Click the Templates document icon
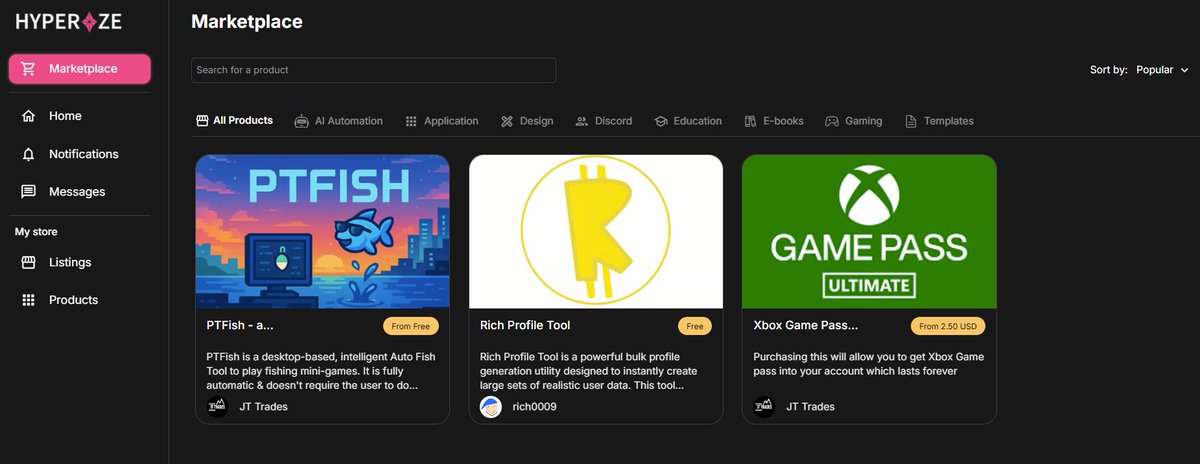 click(911, 121)
